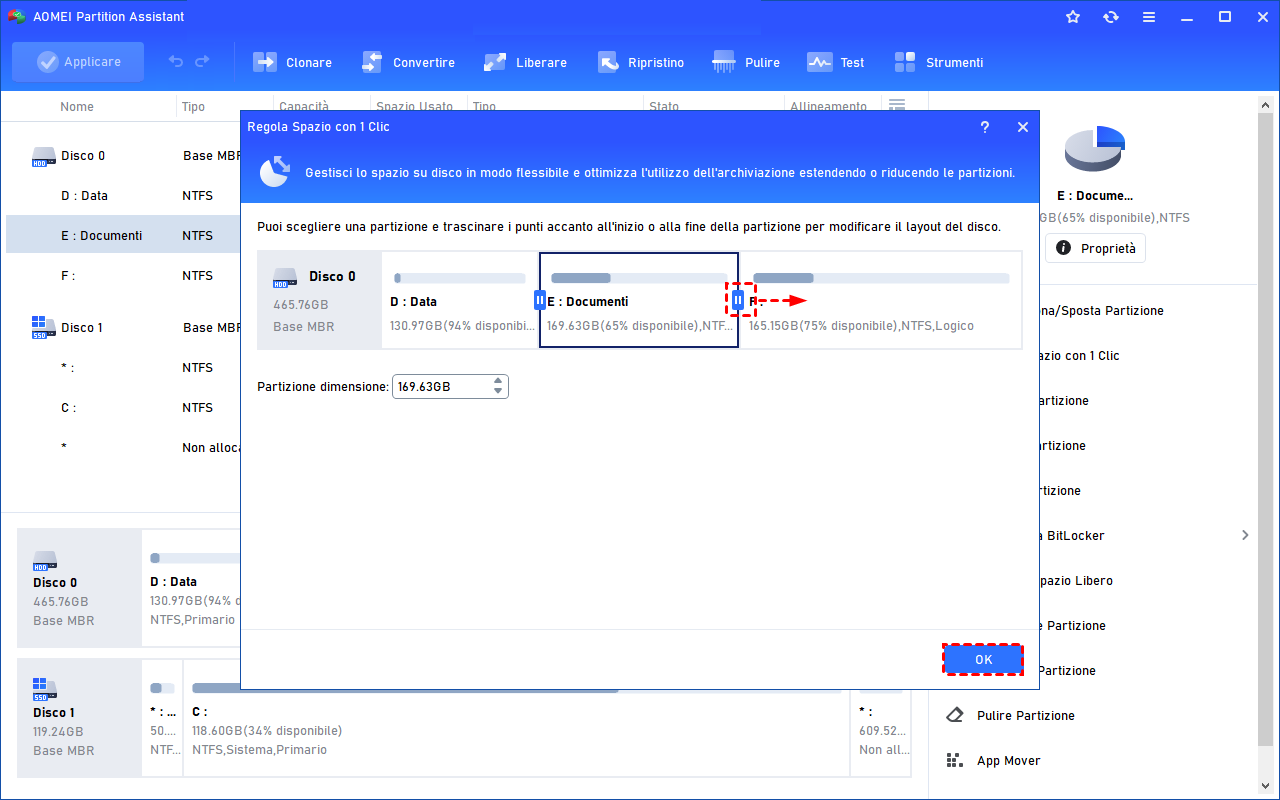
Task: Open the column options list icon
Action: coord(897,106)
